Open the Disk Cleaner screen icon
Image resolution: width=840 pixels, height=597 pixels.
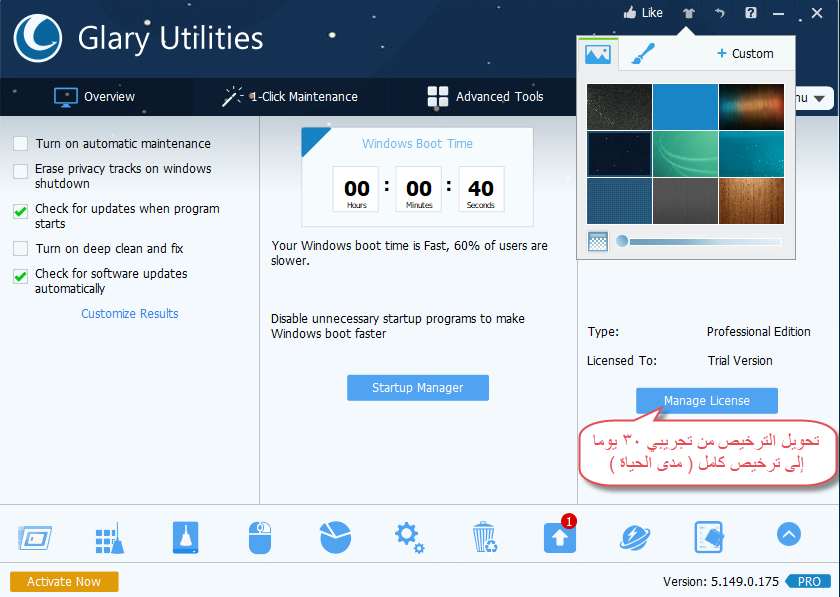pos(35,538)
